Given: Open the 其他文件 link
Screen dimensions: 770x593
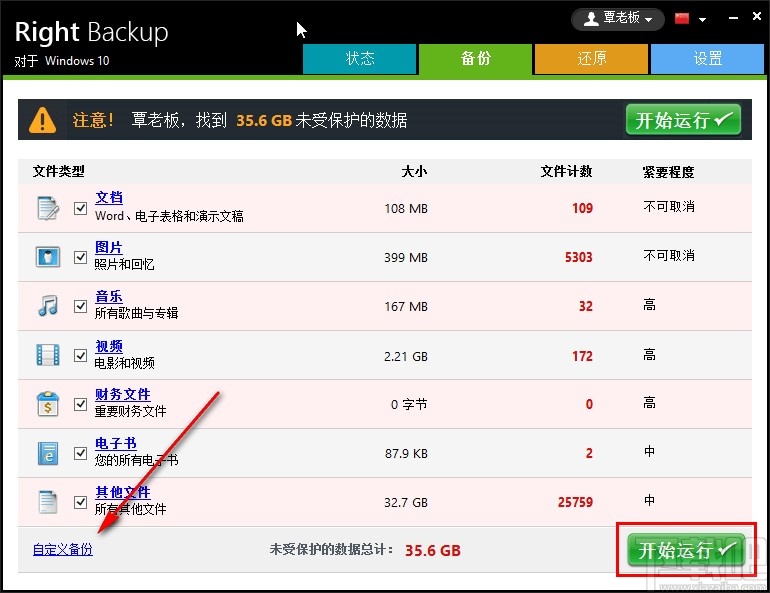Looking at the screenshot, I should pos(122,492).
